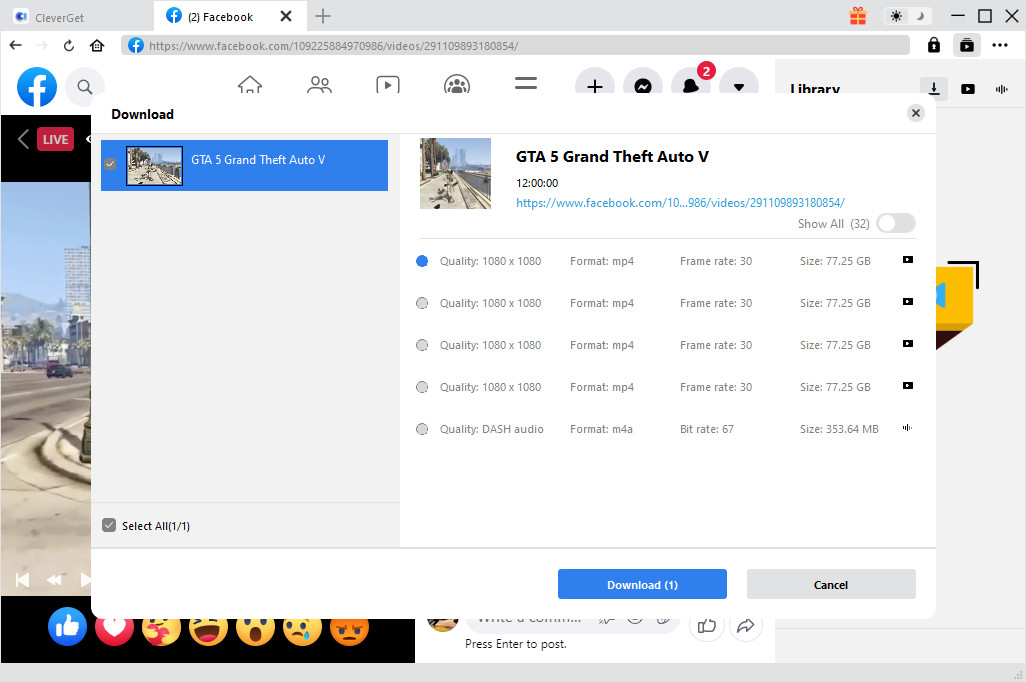React with Care emoji
This screenshot has height=682, width=1026.
(x=161, y=630)
